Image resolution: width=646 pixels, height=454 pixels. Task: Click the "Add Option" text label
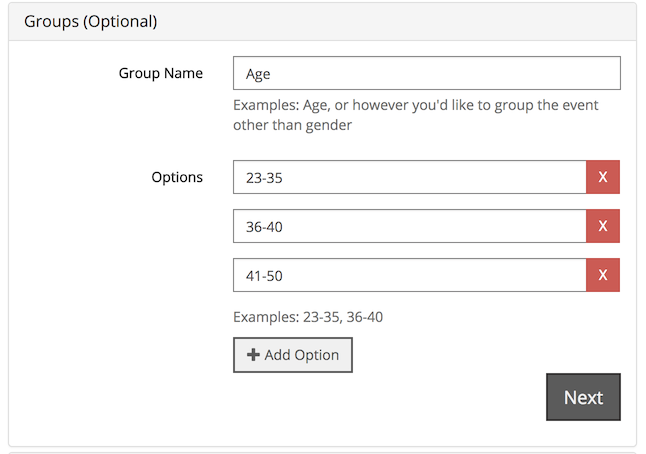(x=302, y=355)
